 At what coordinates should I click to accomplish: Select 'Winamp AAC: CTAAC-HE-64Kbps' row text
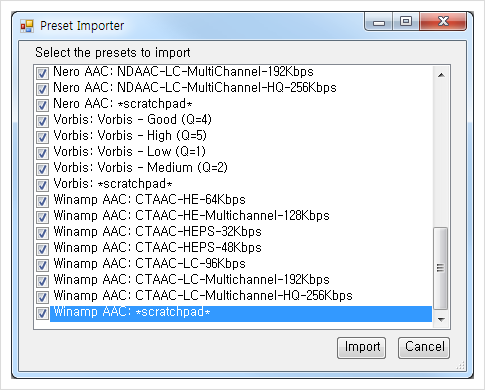[149, 200]
